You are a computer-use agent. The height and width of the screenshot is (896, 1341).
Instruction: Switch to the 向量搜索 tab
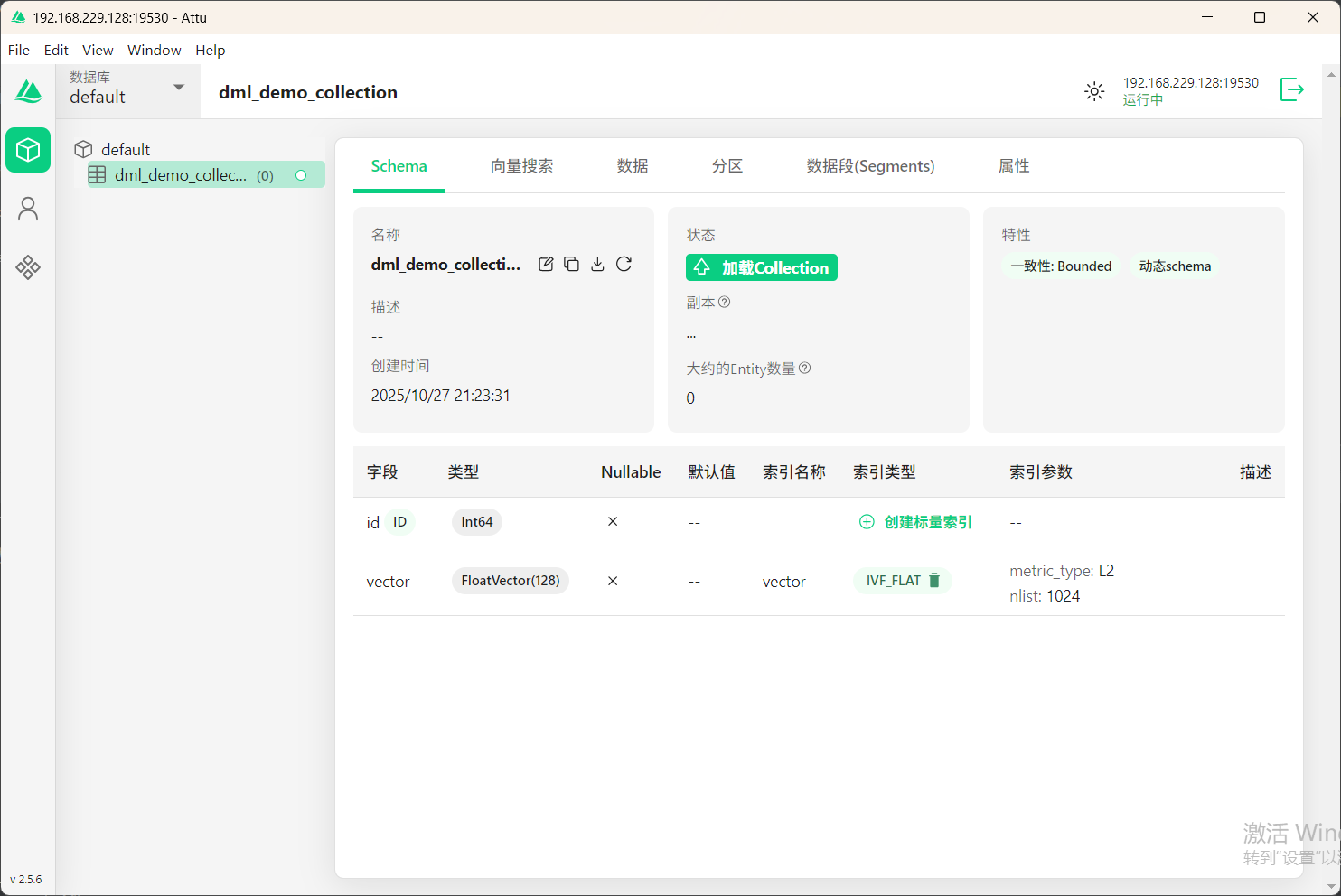[x=521, y=166]
